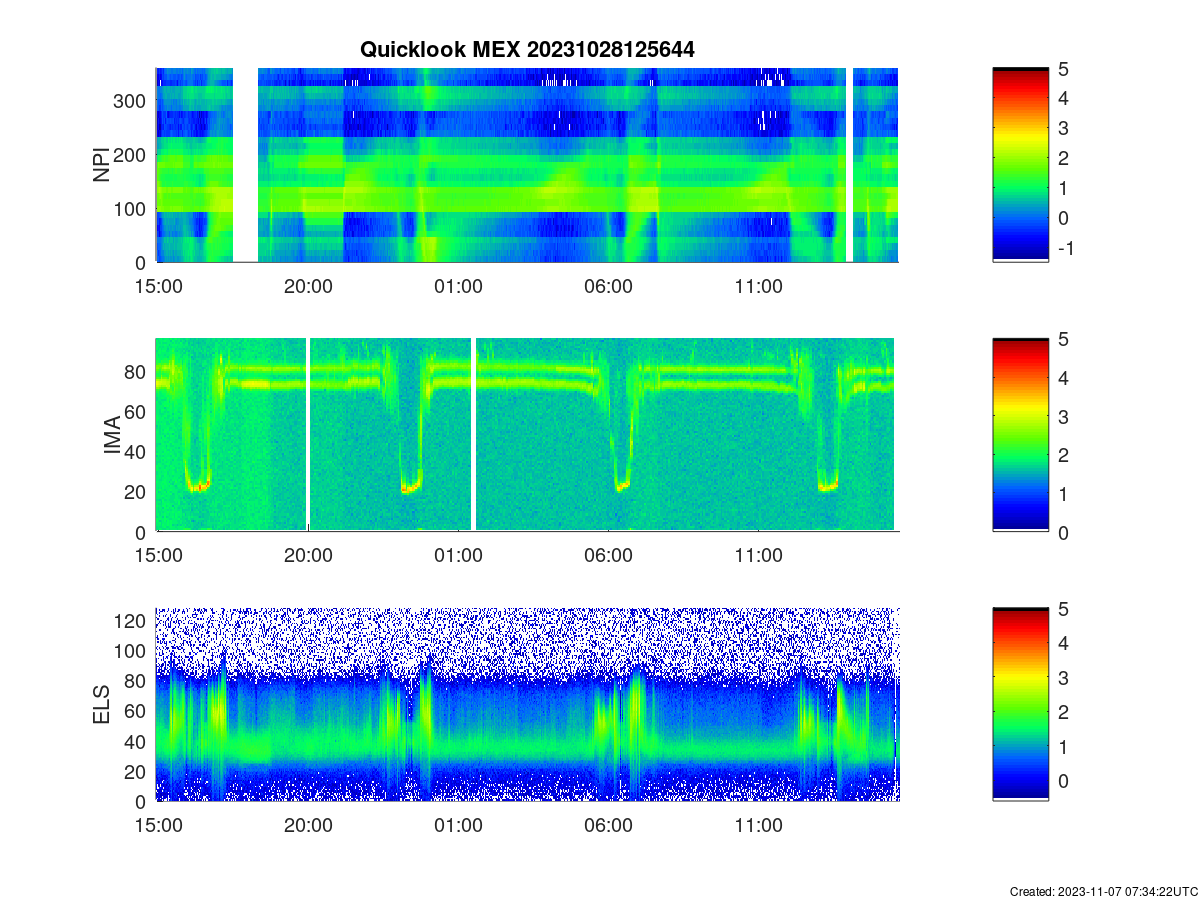Image resolution: width=1200 pixels, height=900 pixels.
Task: Click the "Created: 2023-11-07 07:34:22UTC" timestamp
Action: pyautogui.click(x=1103, y=891)
